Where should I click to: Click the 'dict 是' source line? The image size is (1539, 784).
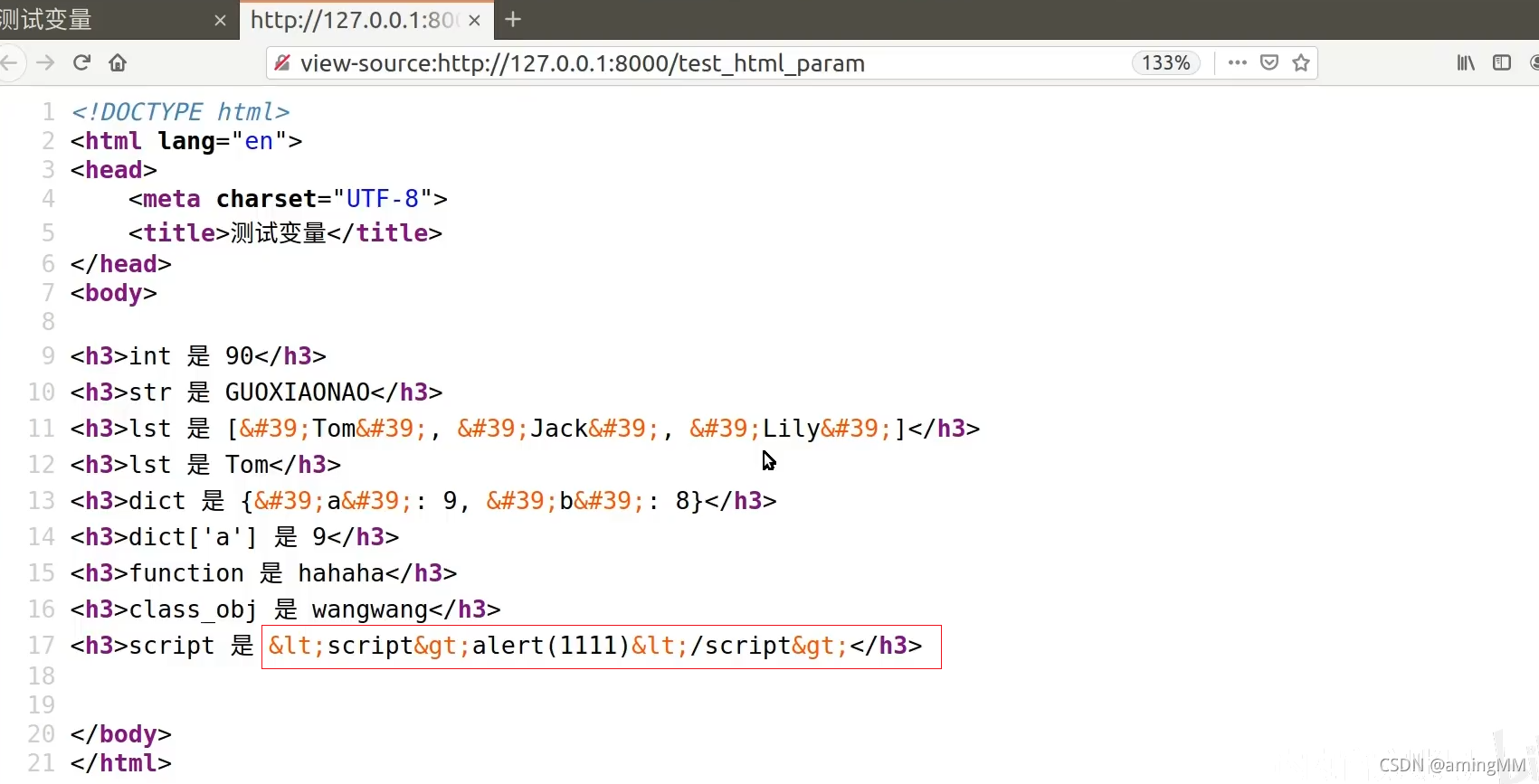tap(423, 501)
